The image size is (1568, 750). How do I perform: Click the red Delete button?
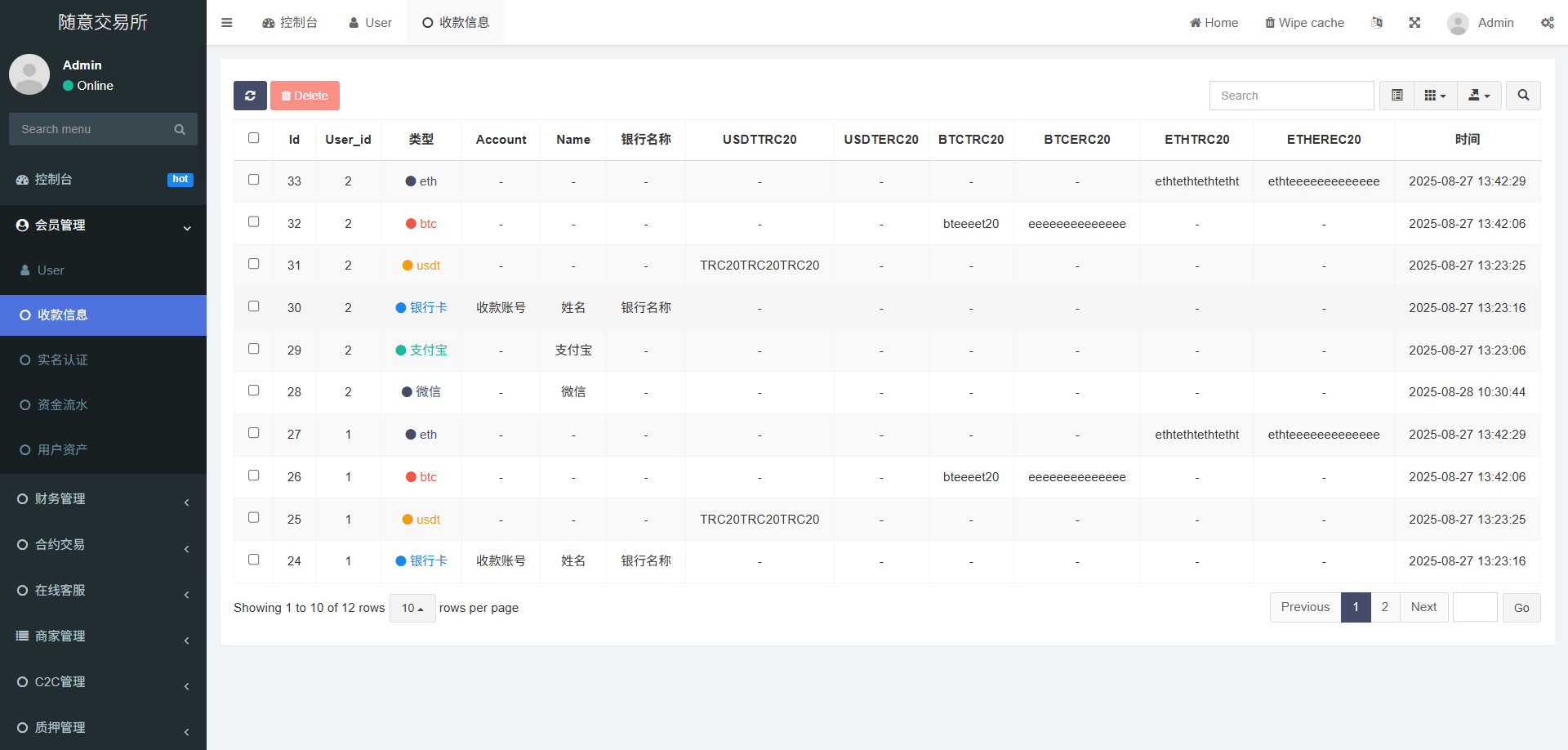(305, 96)
